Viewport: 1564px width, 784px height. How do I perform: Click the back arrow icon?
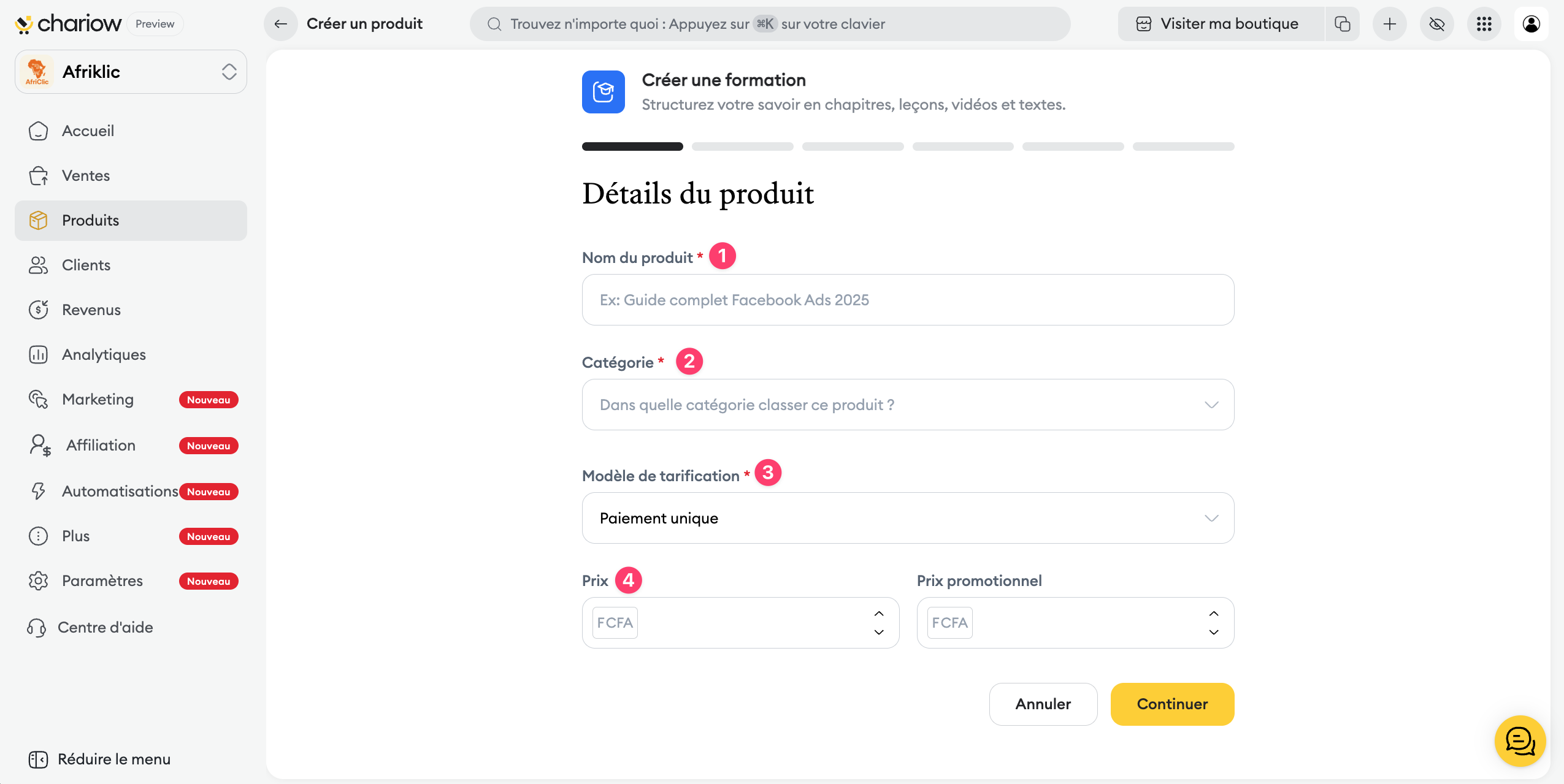281,24
